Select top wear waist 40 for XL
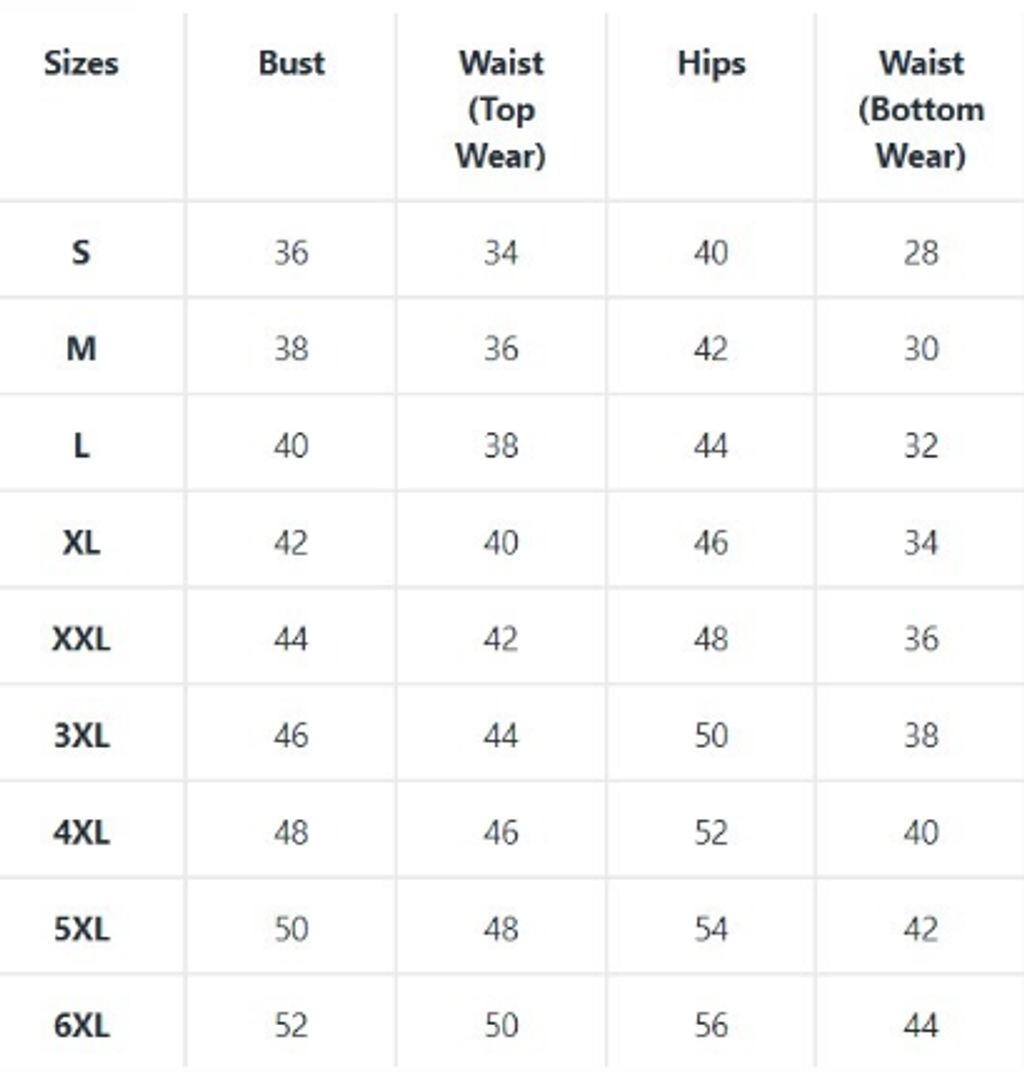 [501, 543]
